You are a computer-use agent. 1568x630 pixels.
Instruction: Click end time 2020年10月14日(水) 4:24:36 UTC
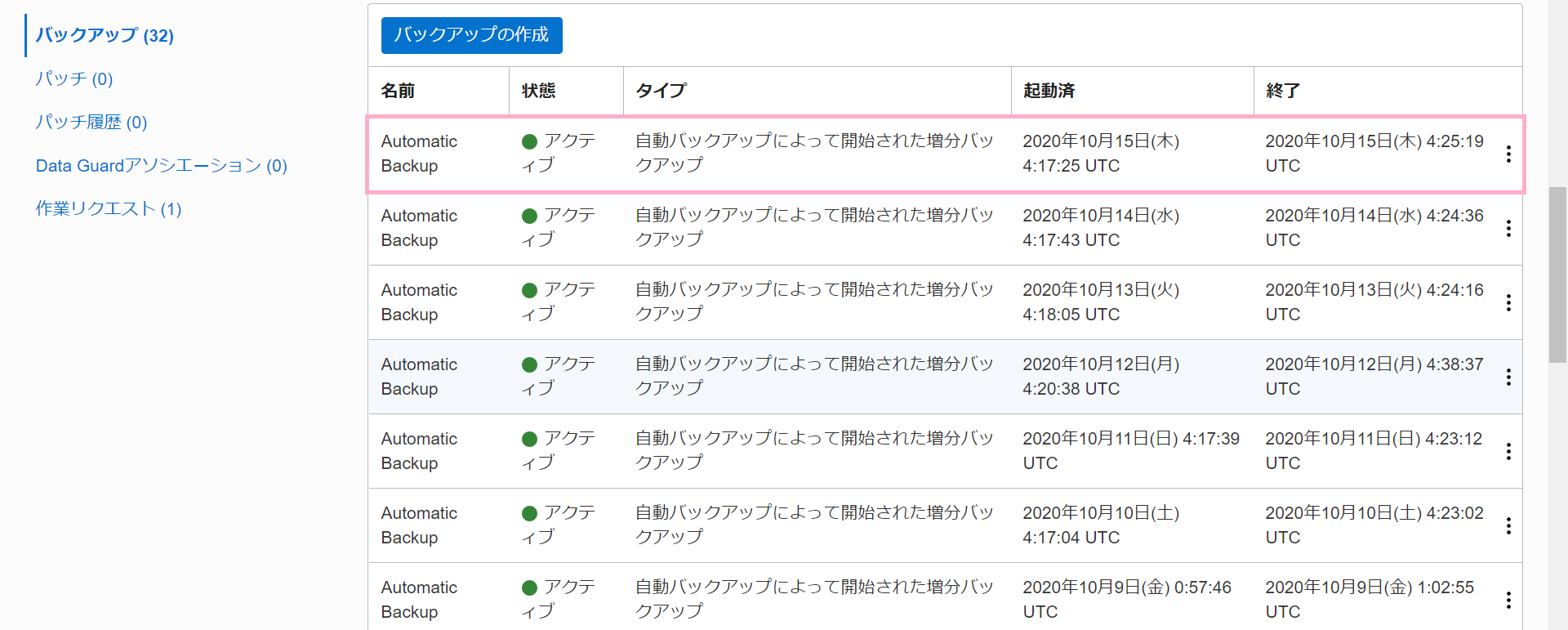[1374, 228]
